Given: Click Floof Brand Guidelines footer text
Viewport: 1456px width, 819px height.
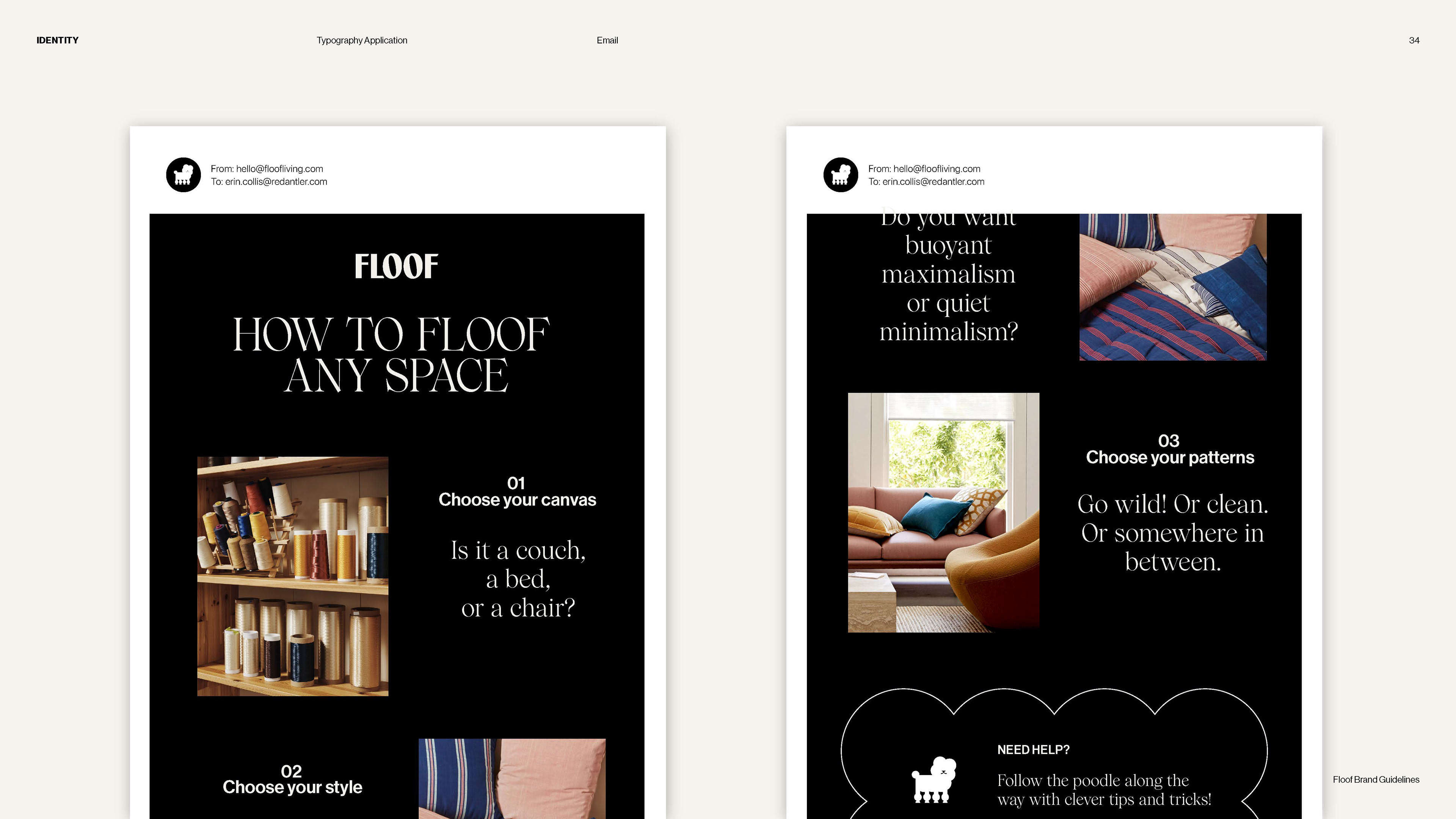Looking at the screenshot, I should coord(1376,780).
